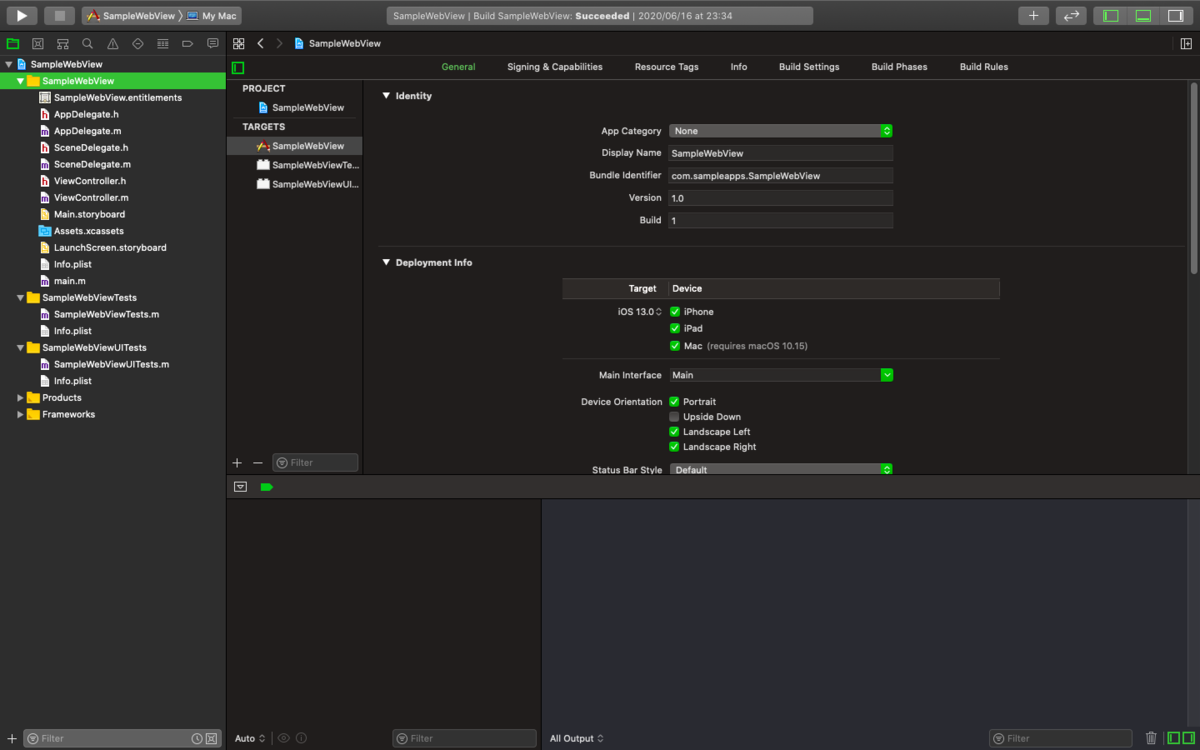
Task: Disable Landscape Left orientation
Action: pos(674,432)
